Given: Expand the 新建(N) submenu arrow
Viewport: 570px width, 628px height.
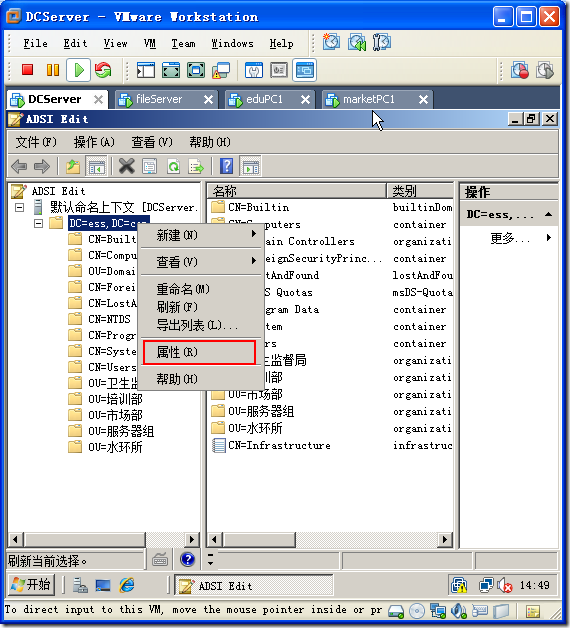Looking at the screenshot, I should point(254,233).
